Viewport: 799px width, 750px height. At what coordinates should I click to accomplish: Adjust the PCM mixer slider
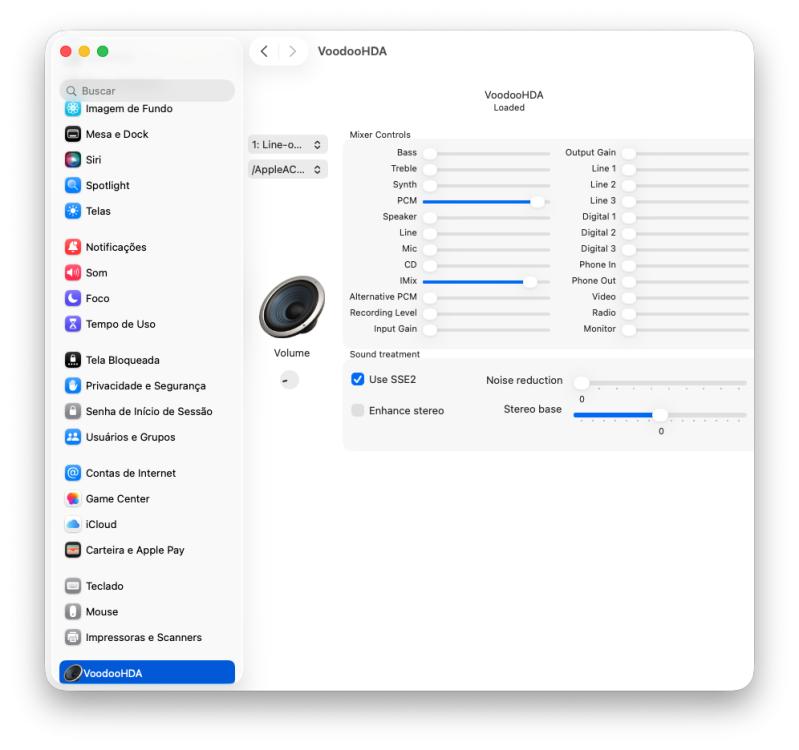[x=486, y=202]
